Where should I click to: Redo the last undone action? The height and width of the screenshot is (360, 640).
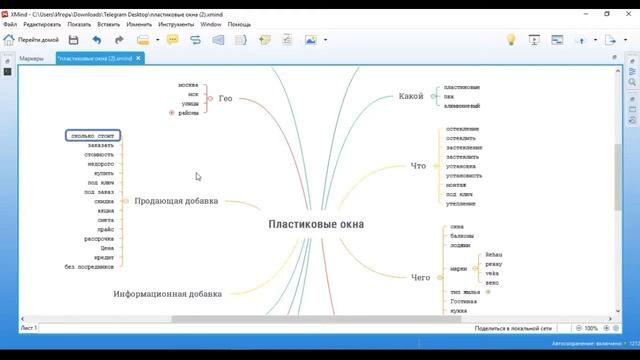click(x=119, y=40)
